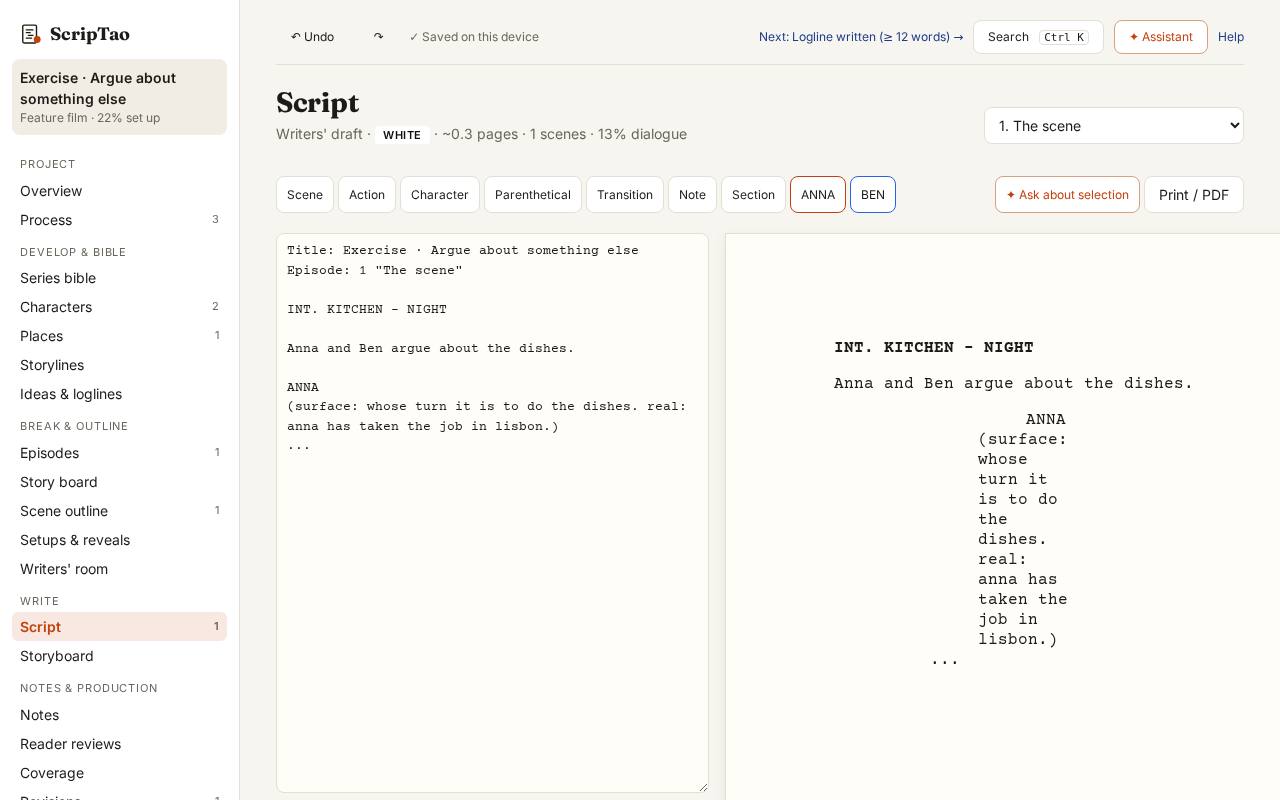This screenshot has height=800, width=1280.
Task: Select the project title card in sidebar
Action: [x=119, y=97]
